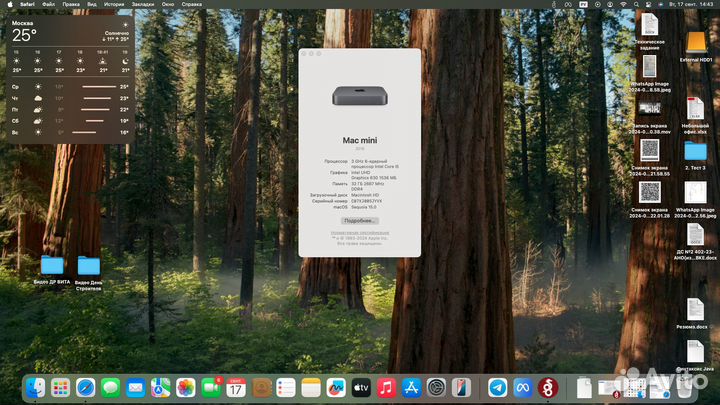Click the Ср forecast row in weather widget
720x405 pixels.
[x=70, y=86]
